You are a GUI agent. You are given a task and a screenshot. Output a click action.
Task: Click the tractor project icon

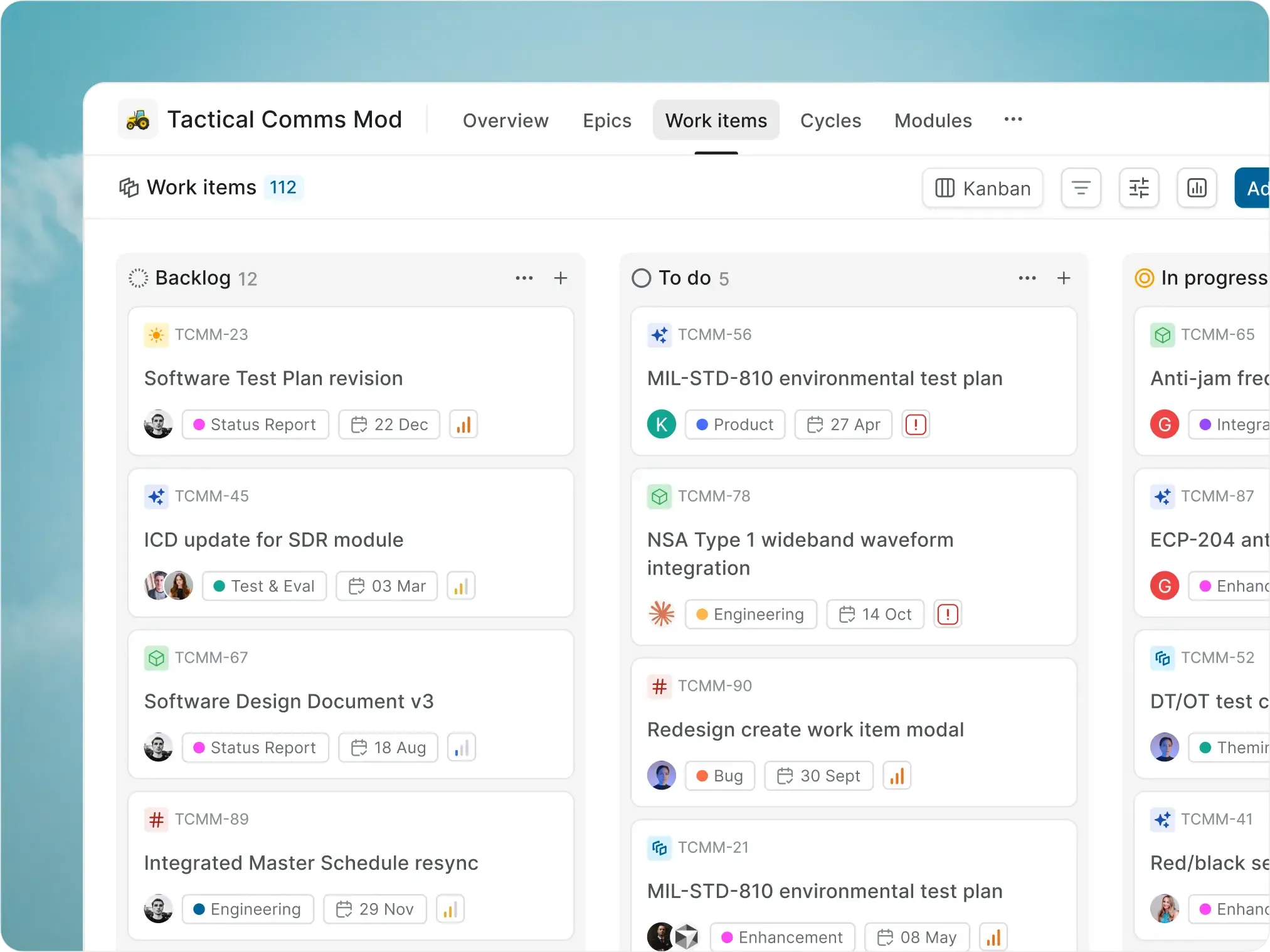coord(138,119)
